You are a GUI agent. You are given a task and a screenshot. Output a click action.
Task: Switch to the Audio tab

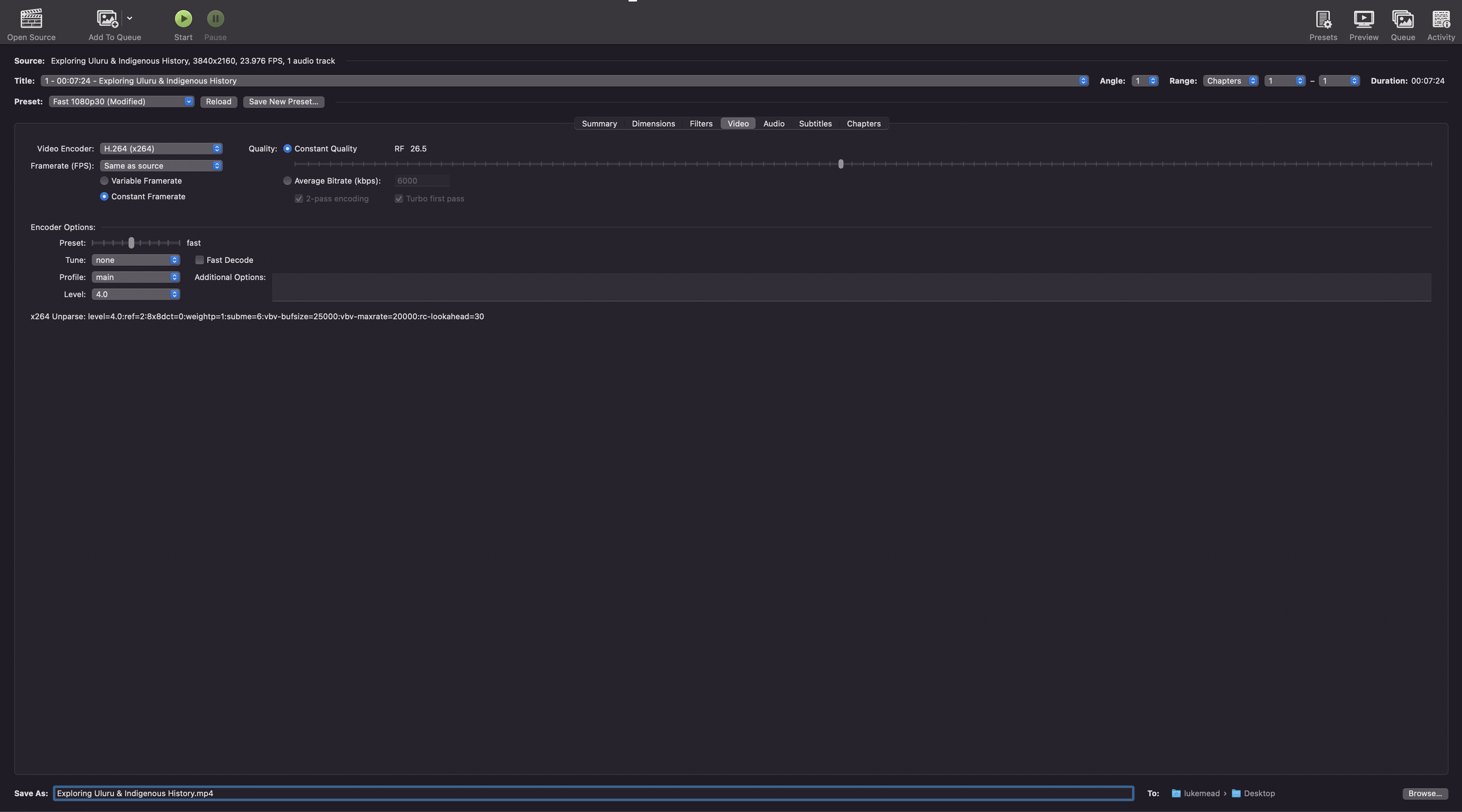pyautogui.click(x=773, y=123)
